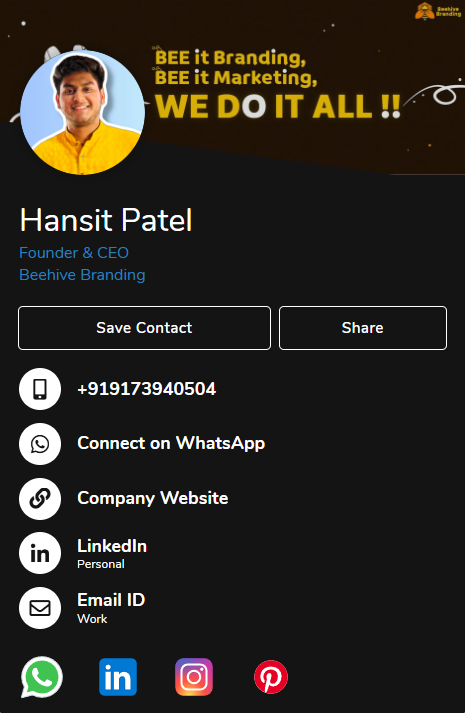The width and height of the screenshot is (465, 713).
Task: Click the Save Contact button
Action: (x=145, y=328)
